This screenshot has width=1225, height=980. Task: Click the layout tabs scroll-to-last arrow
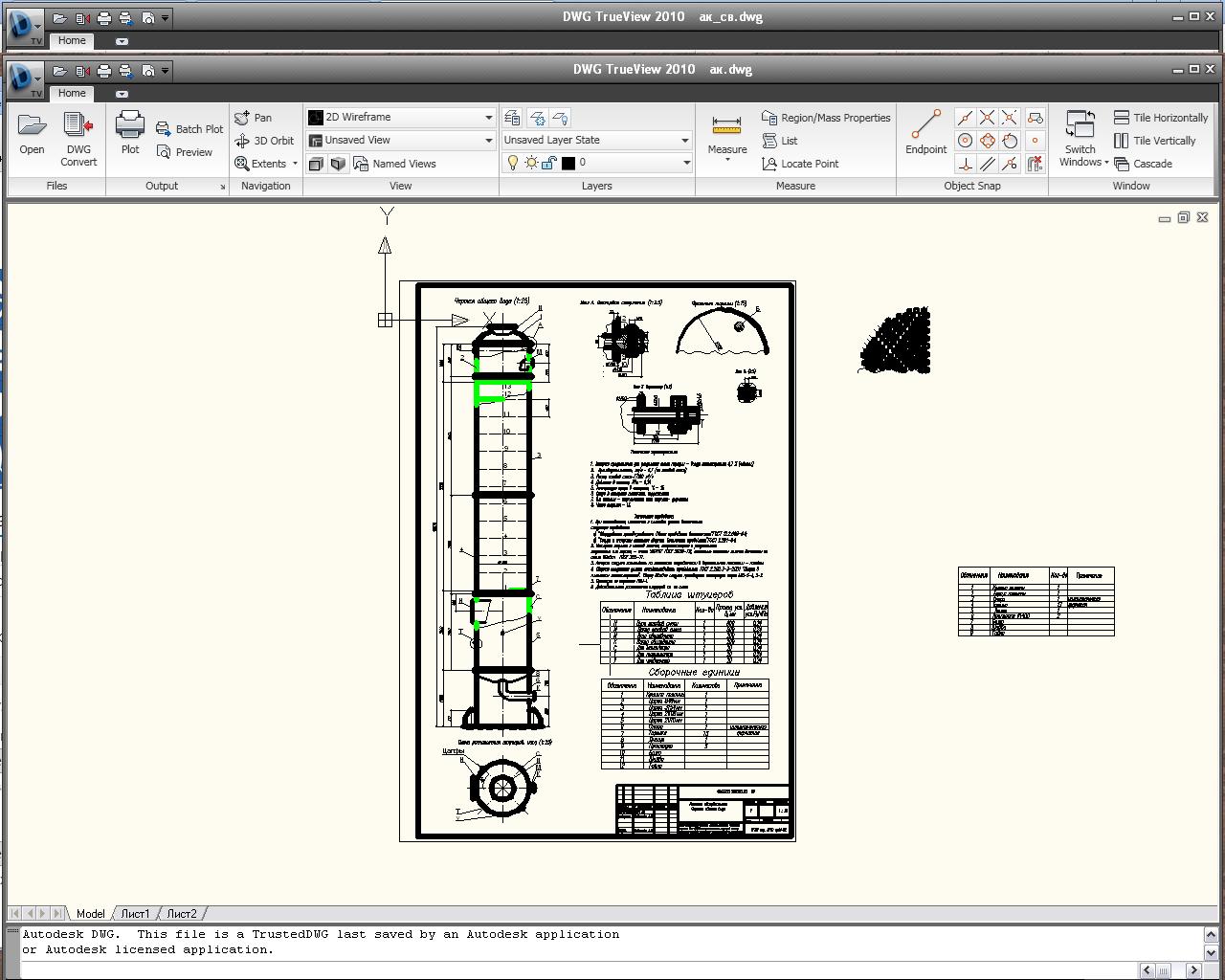point(57,914)
